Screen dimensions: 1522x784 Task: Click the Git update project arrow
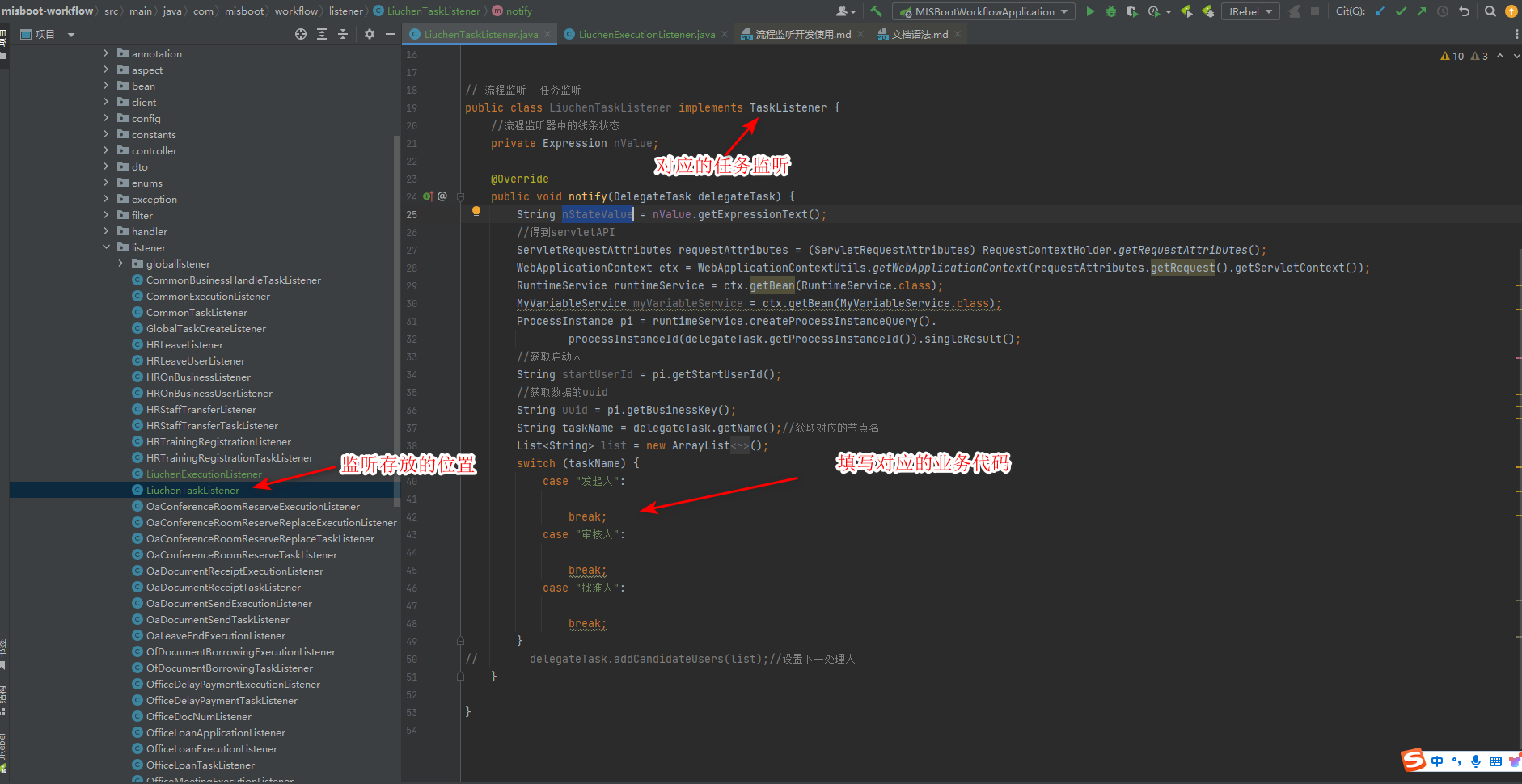click(1380, 11)
